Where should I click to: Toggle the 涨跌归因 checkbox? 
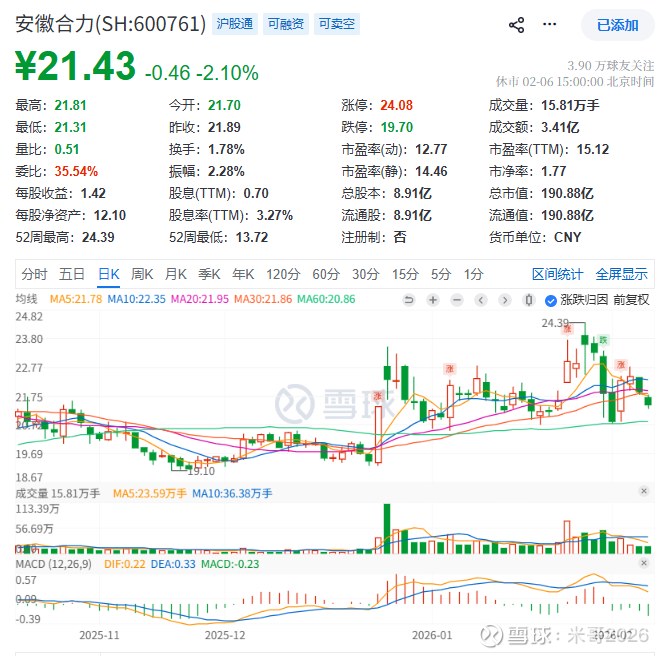550,301
